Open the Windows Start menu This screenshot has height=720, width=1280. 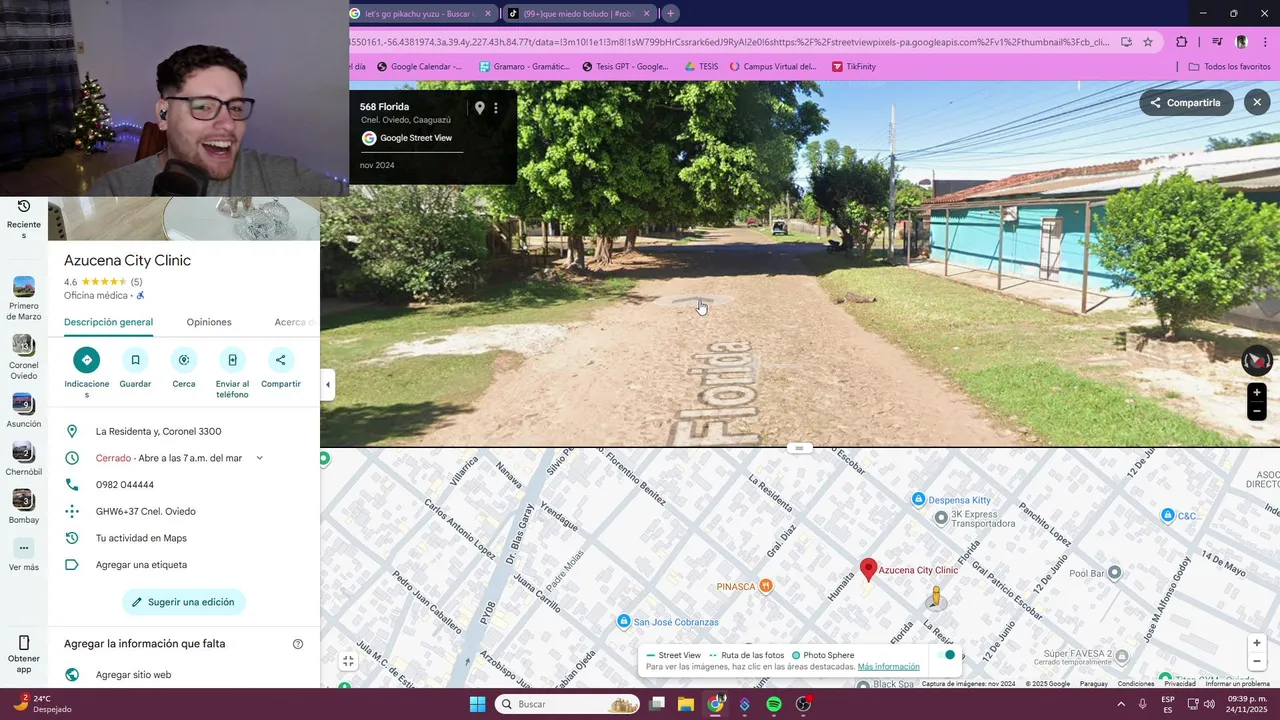tap(477, 704)
